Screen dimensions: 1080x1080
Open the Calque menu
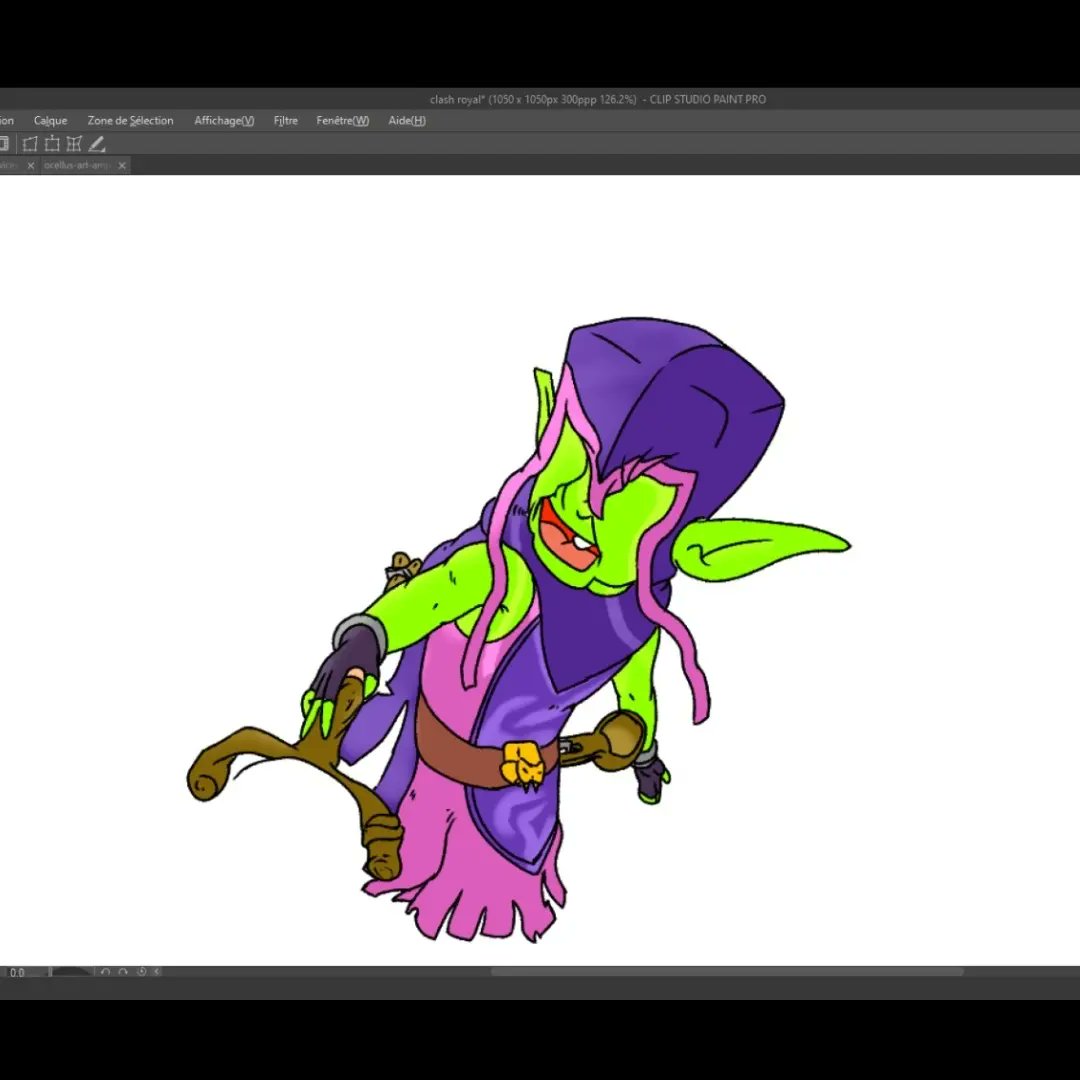pos(50,121)
